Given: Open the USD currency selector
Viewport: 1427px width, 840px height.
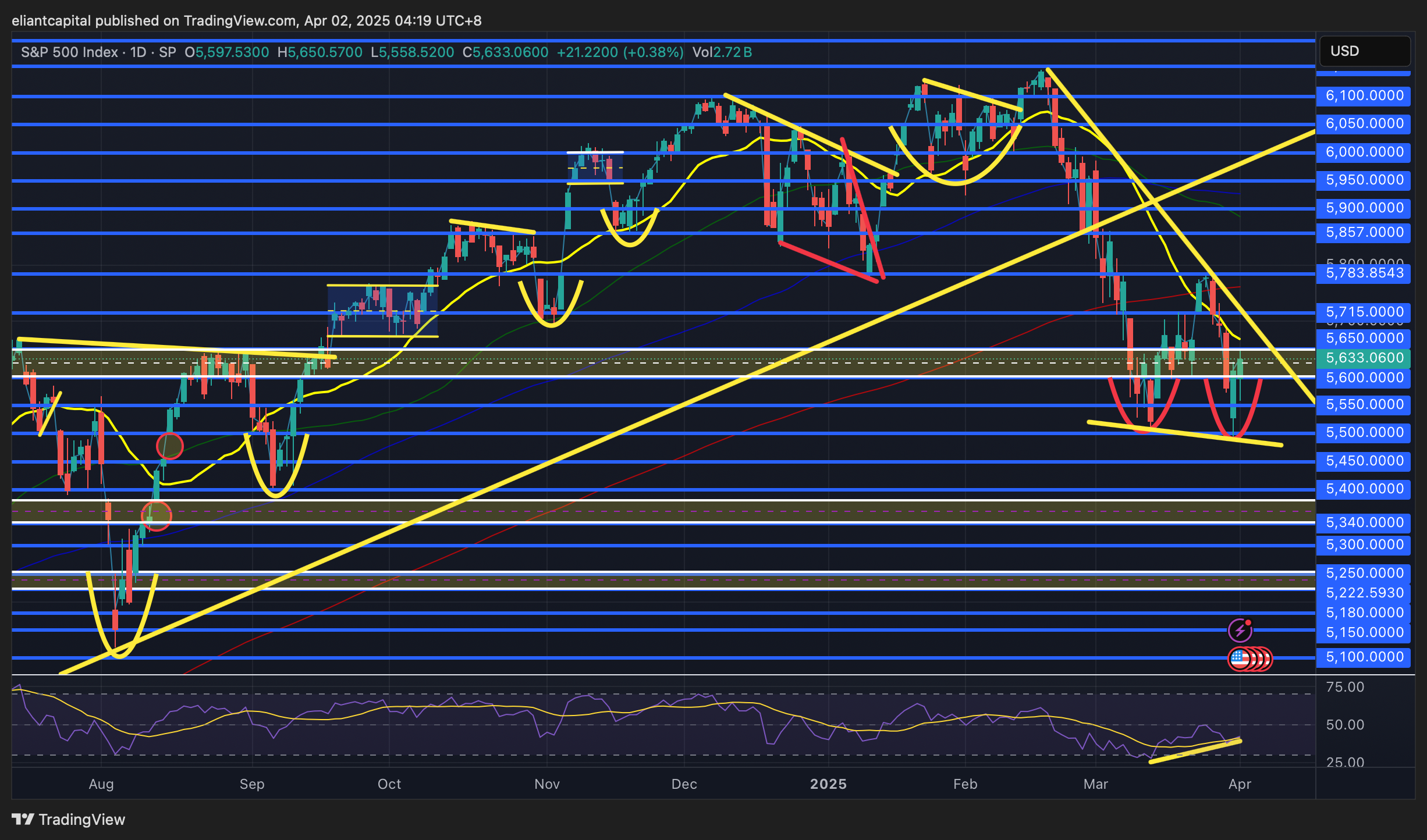Looking at the screenshot, I should [x=1364, y=51].
